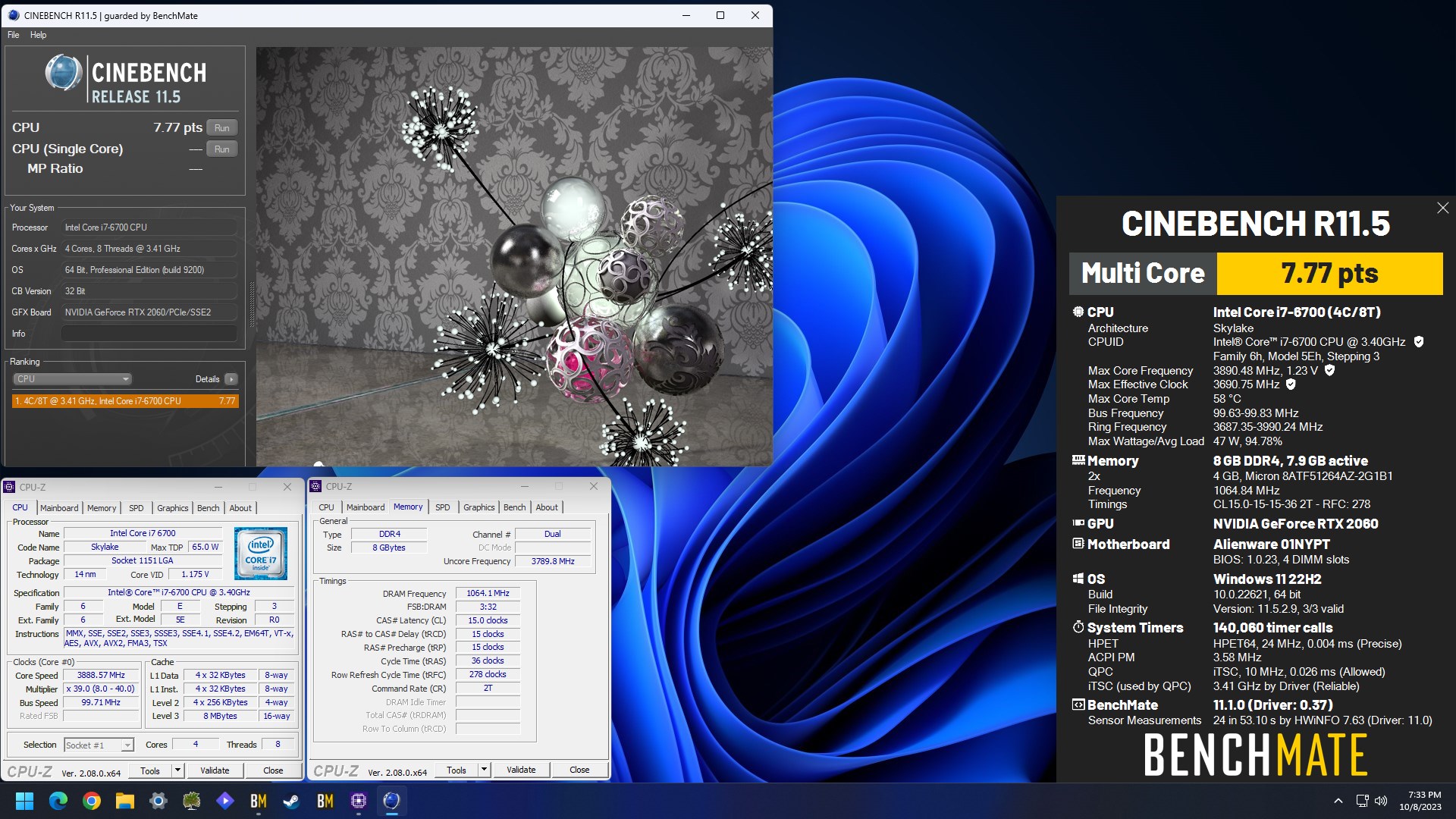Screen dimensions: 1456x819
Task: Open Tools dropdown arrow in right CPU-Z
Action: click(x=485, y=770)
